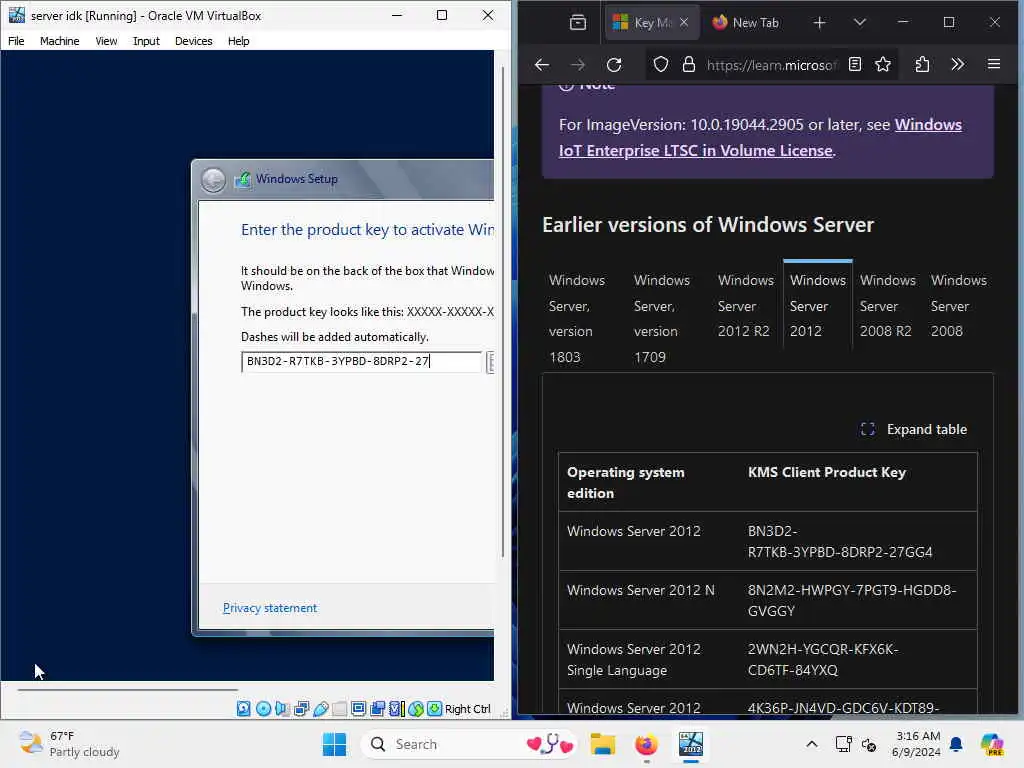Expand more tools overflow chevron in Firefox toolbar
The image size is (1024, 768).
(957, 64)
